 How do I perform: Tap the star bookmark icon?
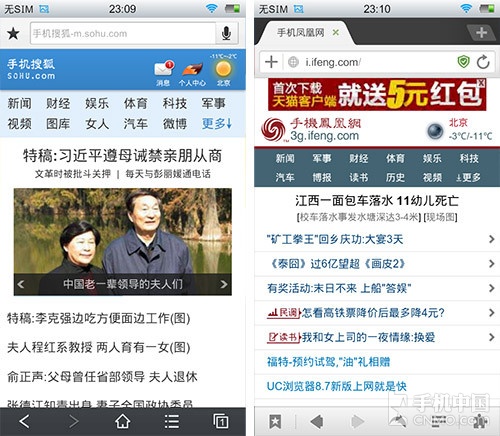pos(13,33)
